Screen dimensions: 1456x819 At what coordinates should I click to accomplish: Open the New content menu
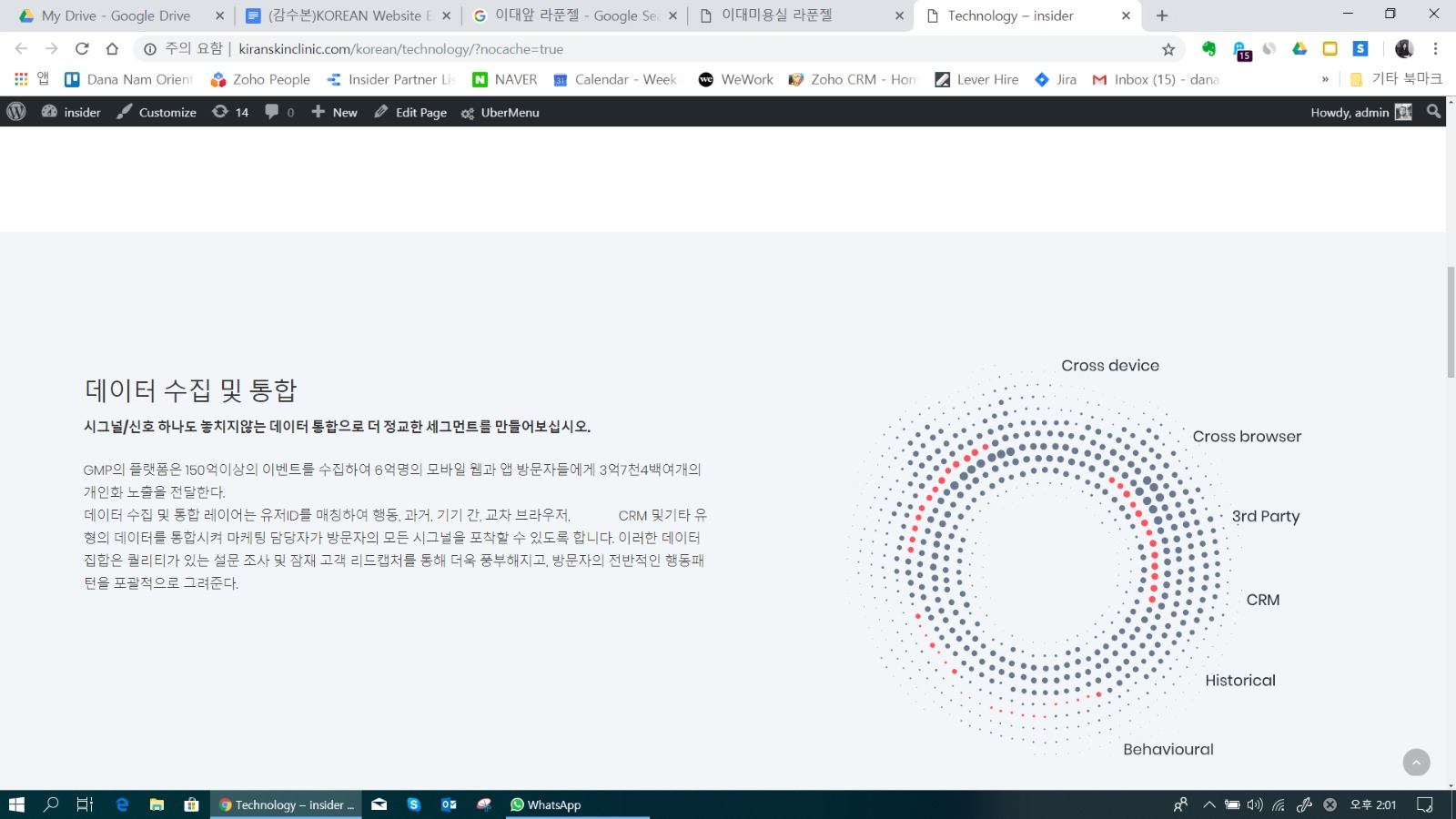pos(335,112)
